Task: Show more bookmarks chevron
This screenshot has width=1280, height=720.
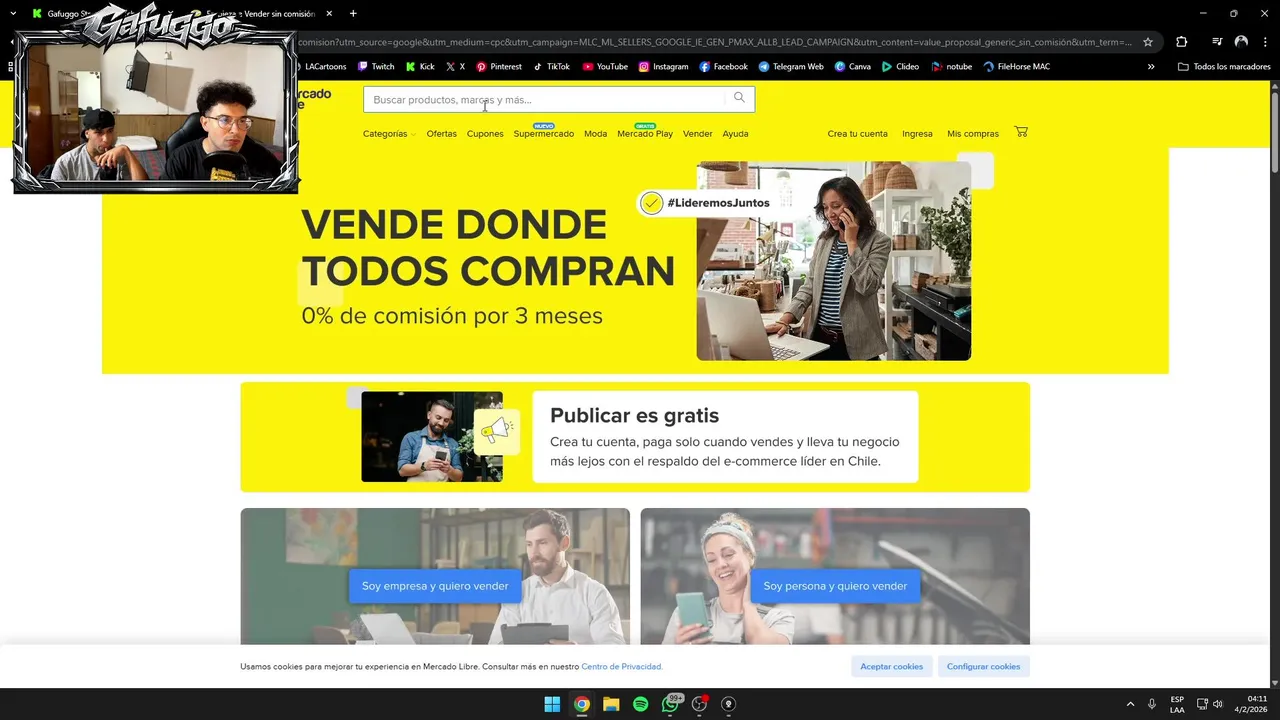Action: click(1151, 67)
